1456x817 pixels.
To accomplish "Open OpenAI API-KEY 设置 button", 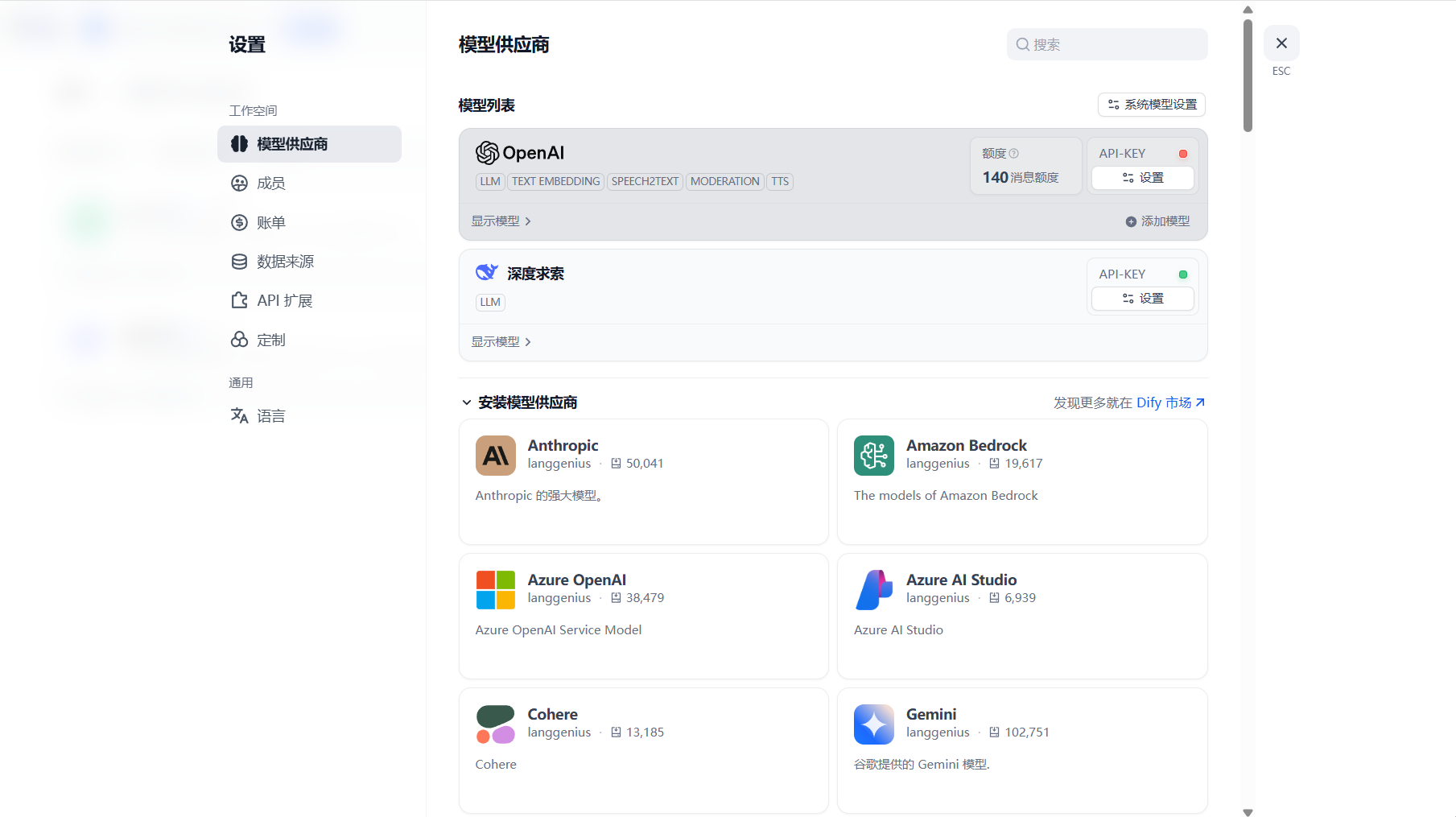I will coord(1143,178).
